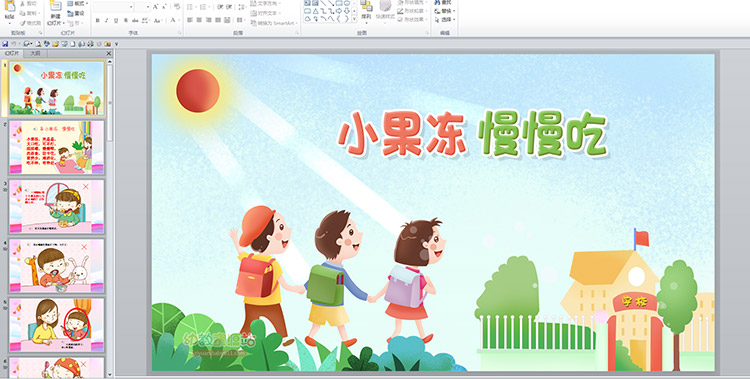This screenshot has width=750, height=379.
Task: Select slide 3 thumbnail in the panel
Action: tap(56, 206)
